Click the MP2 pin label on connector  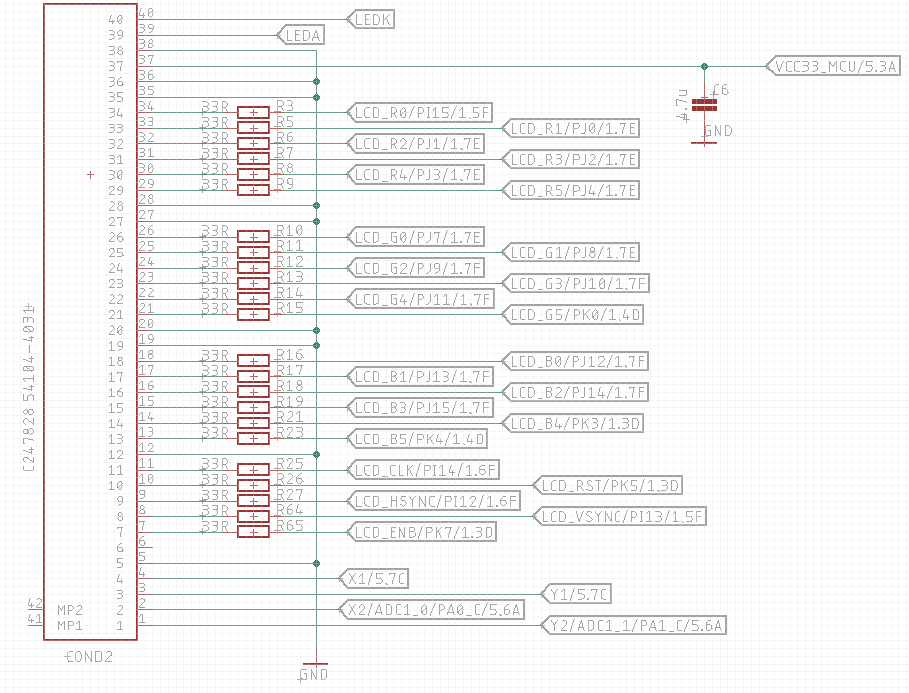[70, 610]
